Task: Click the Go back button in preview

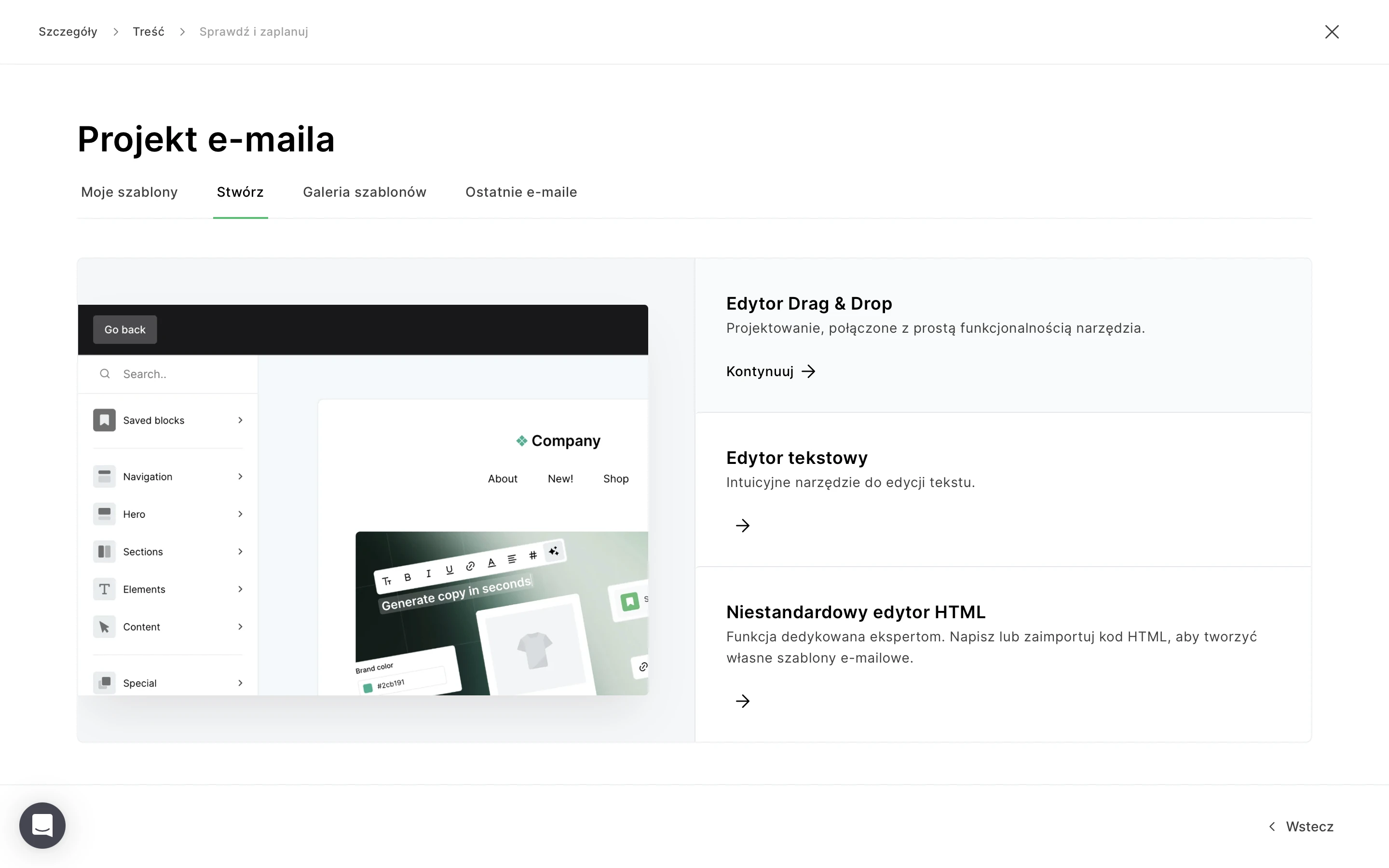Action: tap(125, 329)
